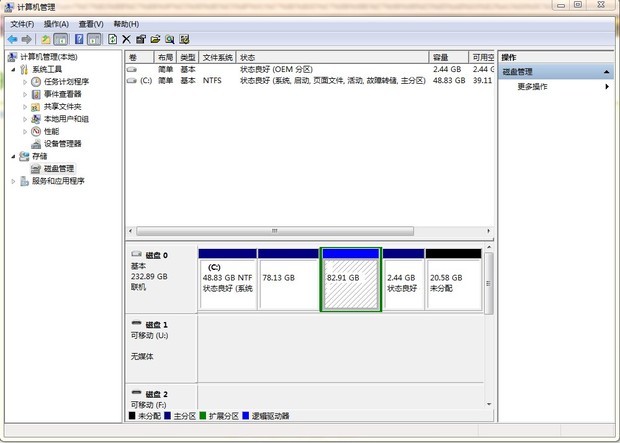This screenshot has width=620, height=443.
Task: Select 磁盘管理 under 存储
Action: (58, 169)
